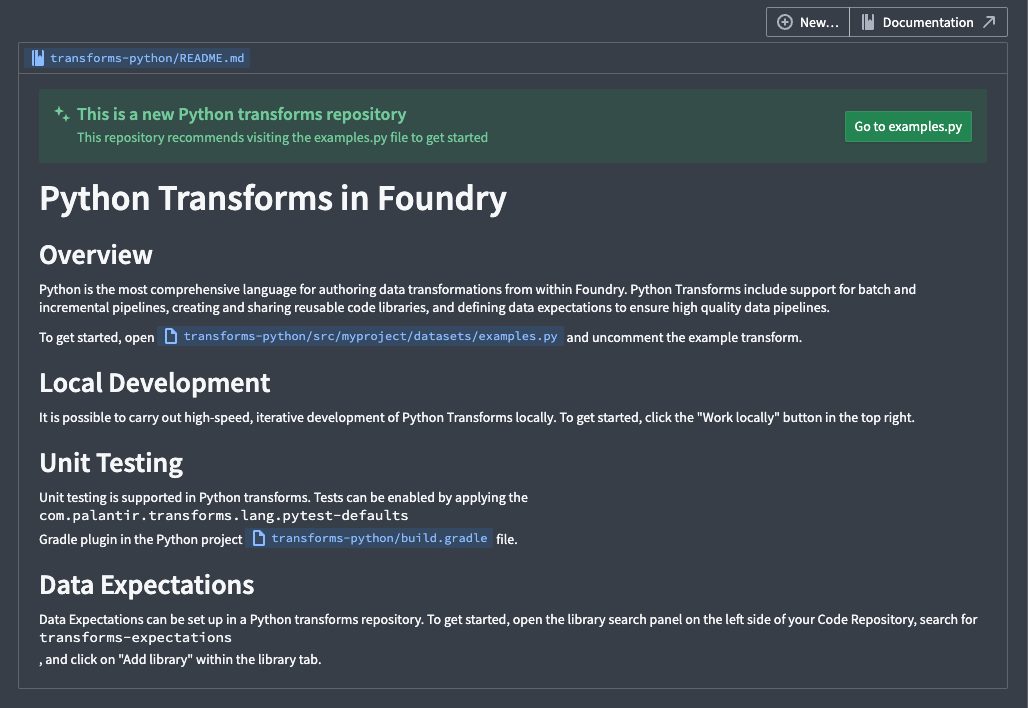Click the Overview heading
Screen dimensions: 1028x708
pyautogui.click(x=96, y=255)
